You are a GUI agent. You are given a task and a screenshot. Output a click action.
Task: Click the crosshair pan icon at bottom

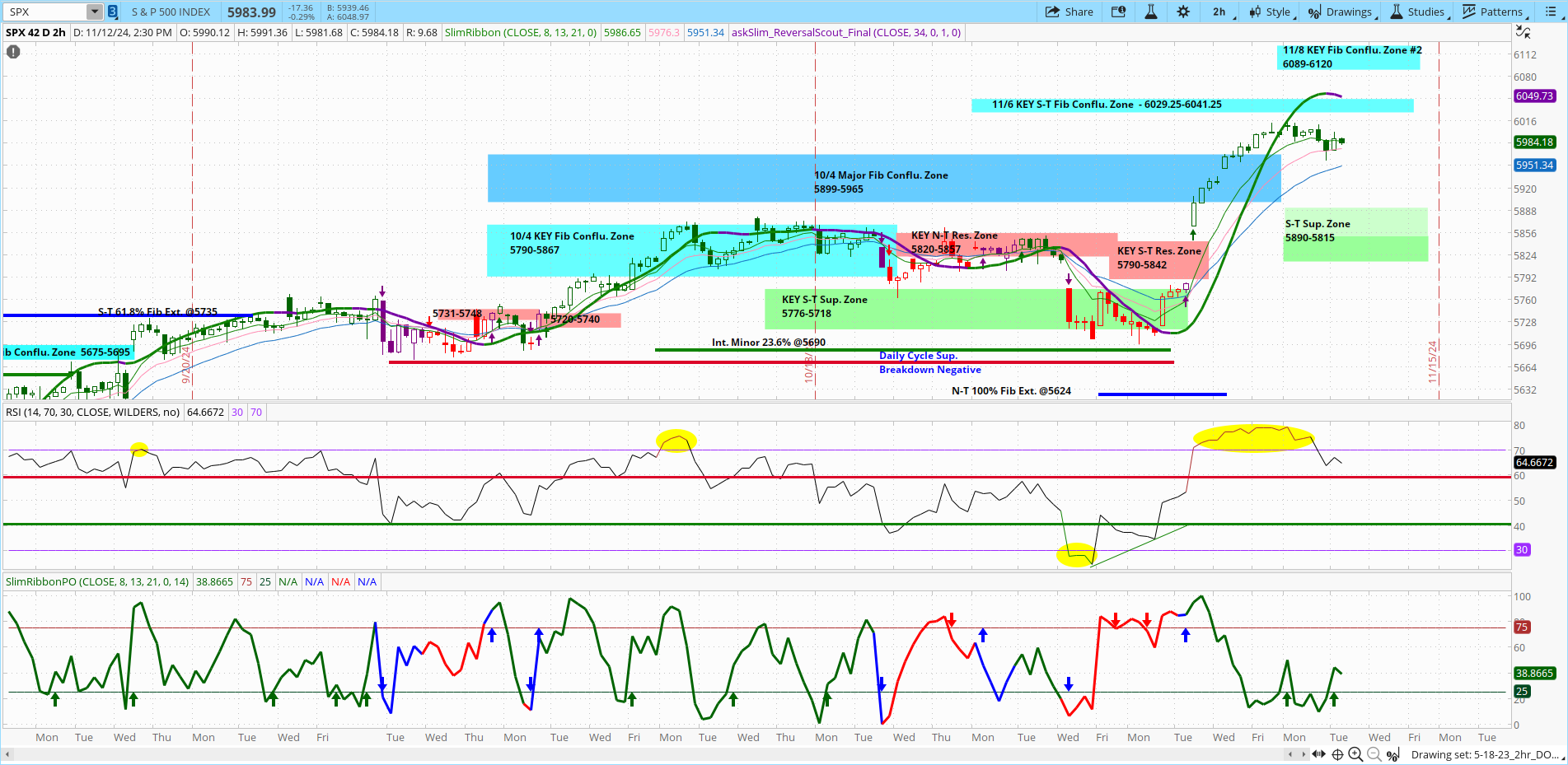1337,754
